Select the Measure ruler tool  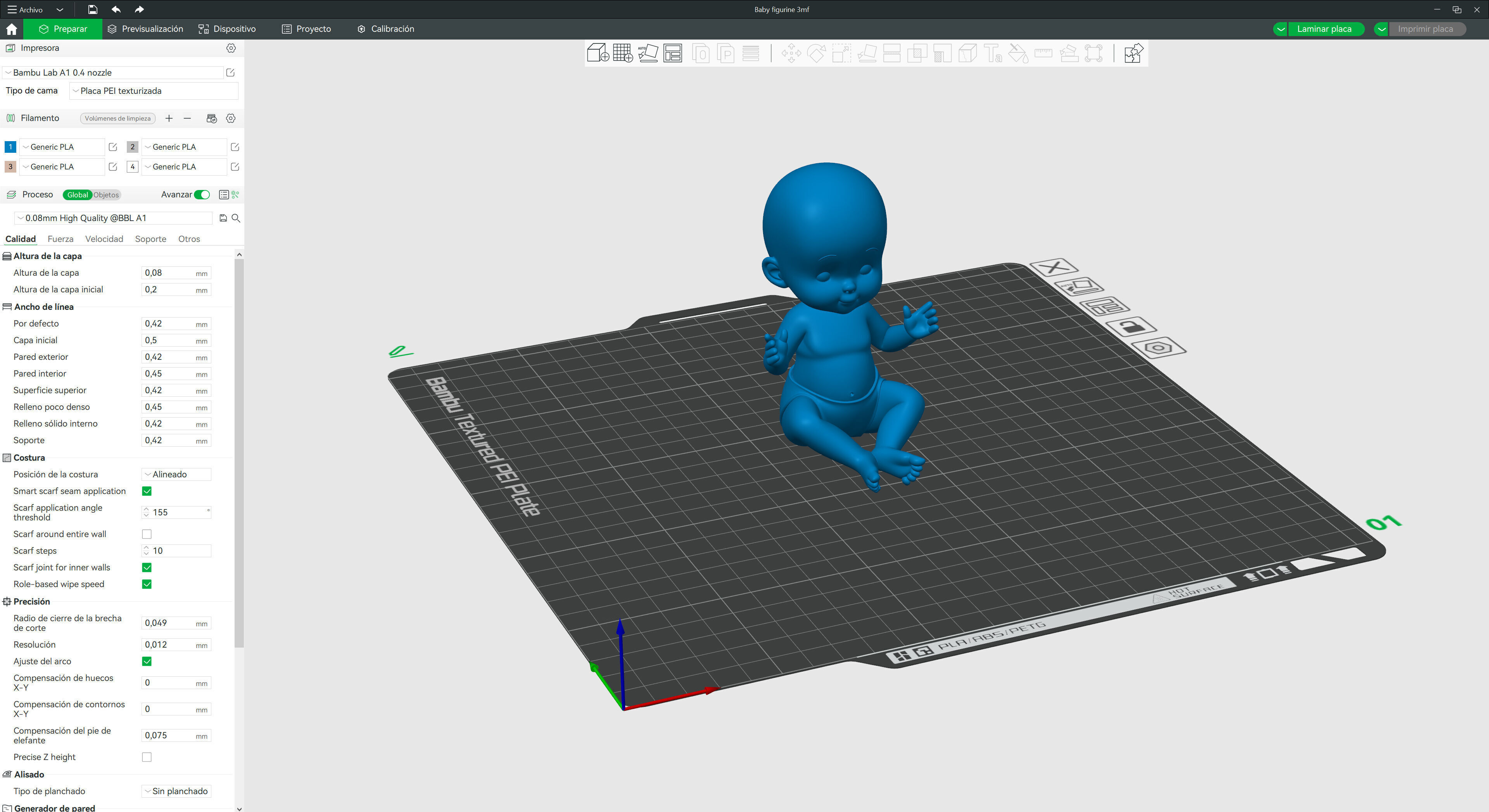[x=1043, y=54]
